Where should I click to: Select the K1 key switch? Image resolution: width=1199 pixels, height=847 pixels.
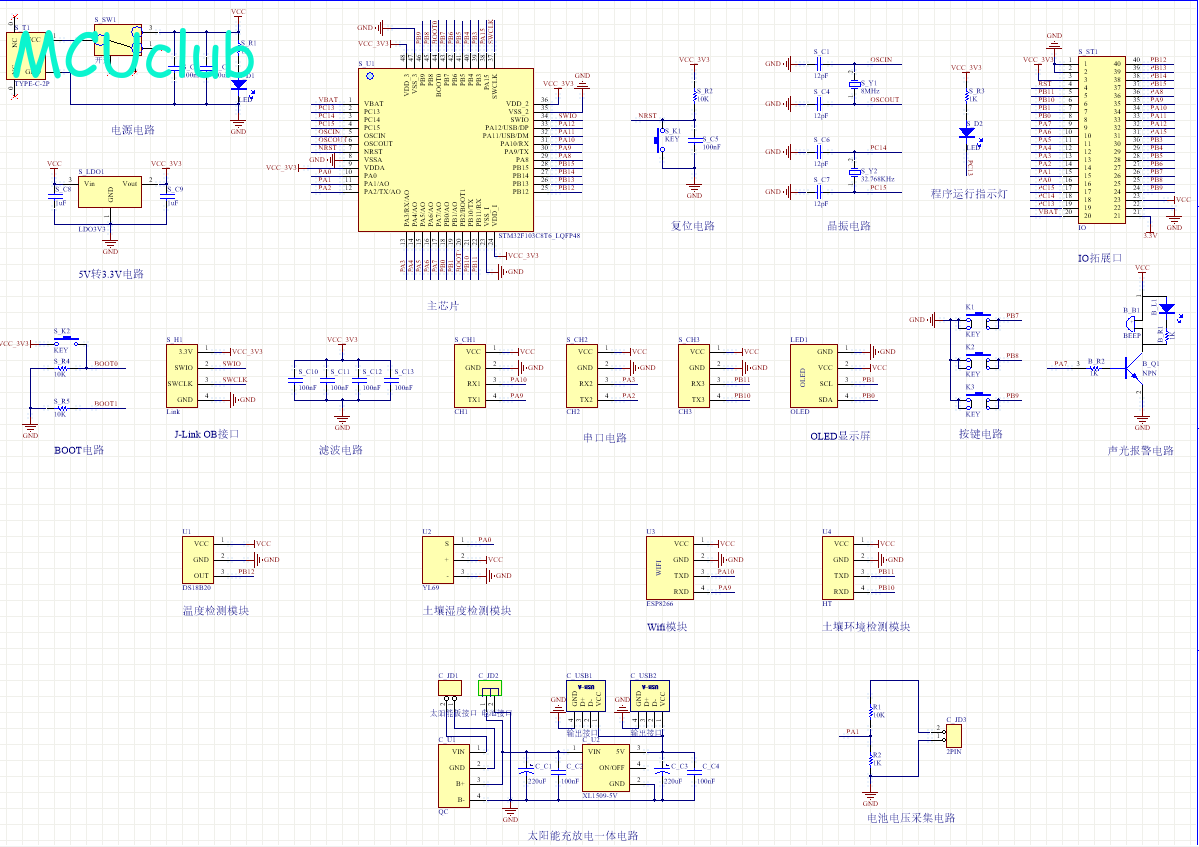(x=977, y=321)
